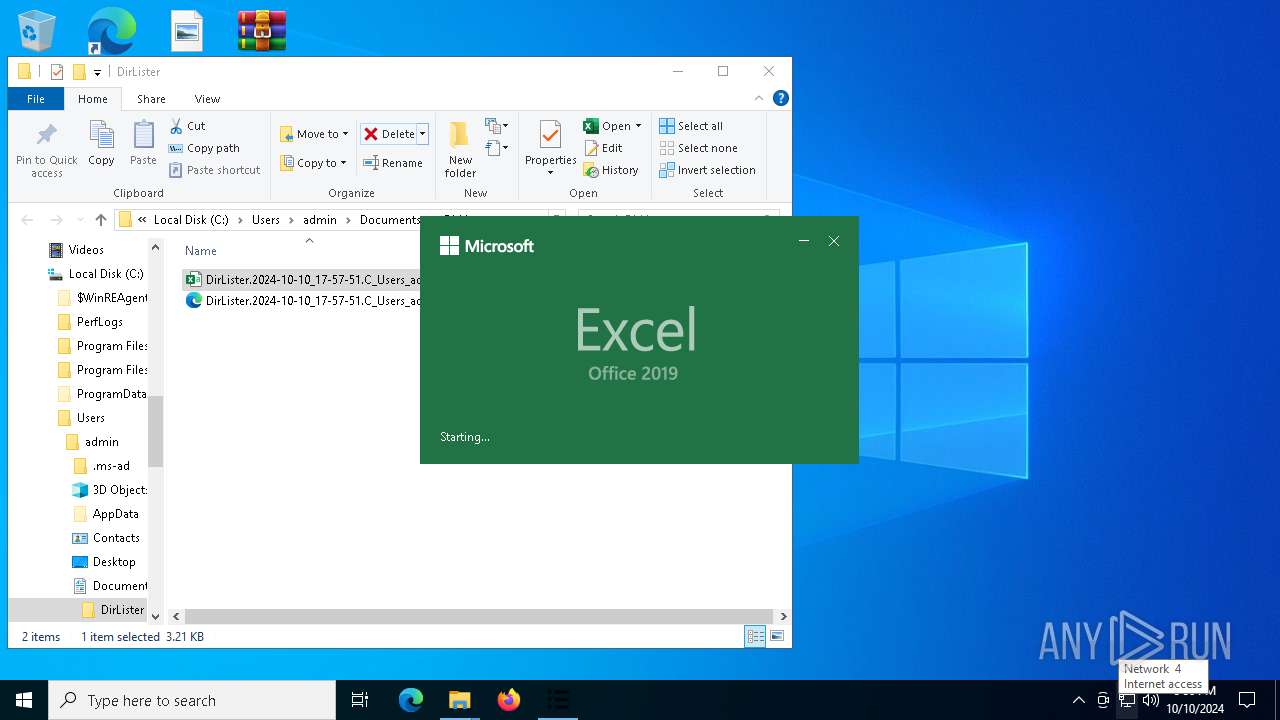Select Contacts folder in tree
The image size is (1280, 720).
click(x=116, y=538)
